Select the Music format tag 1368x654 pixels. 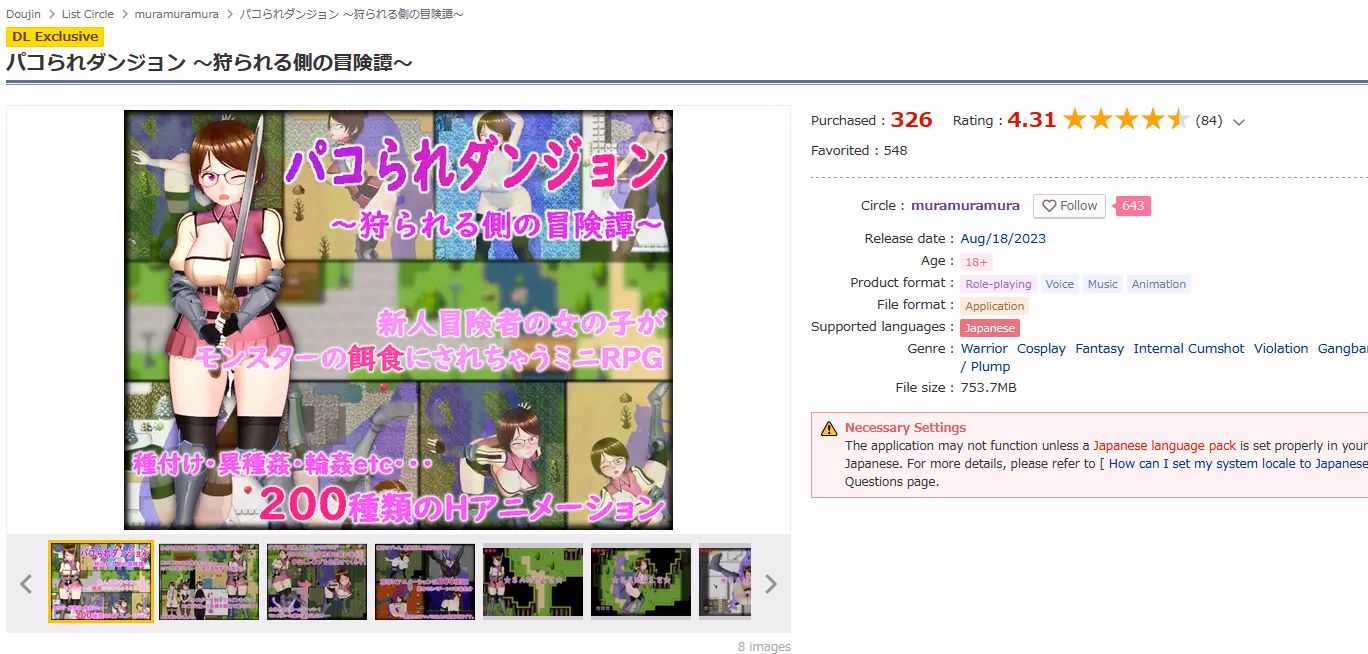(x=1102, y=284)
